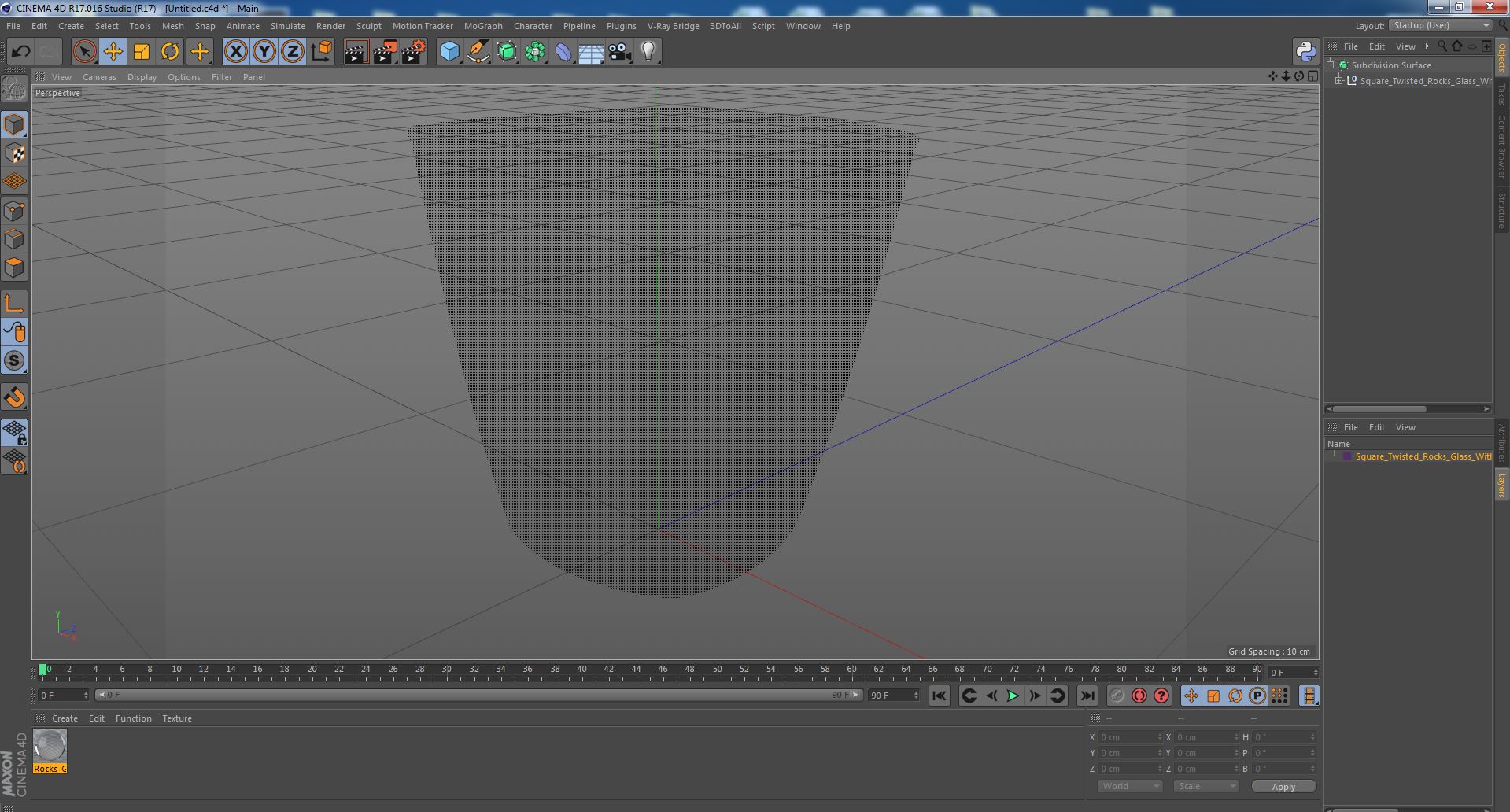Click the Undo arrow icon
The height and width of the screenshot is (812, 1510).
[x=20, y=52]
